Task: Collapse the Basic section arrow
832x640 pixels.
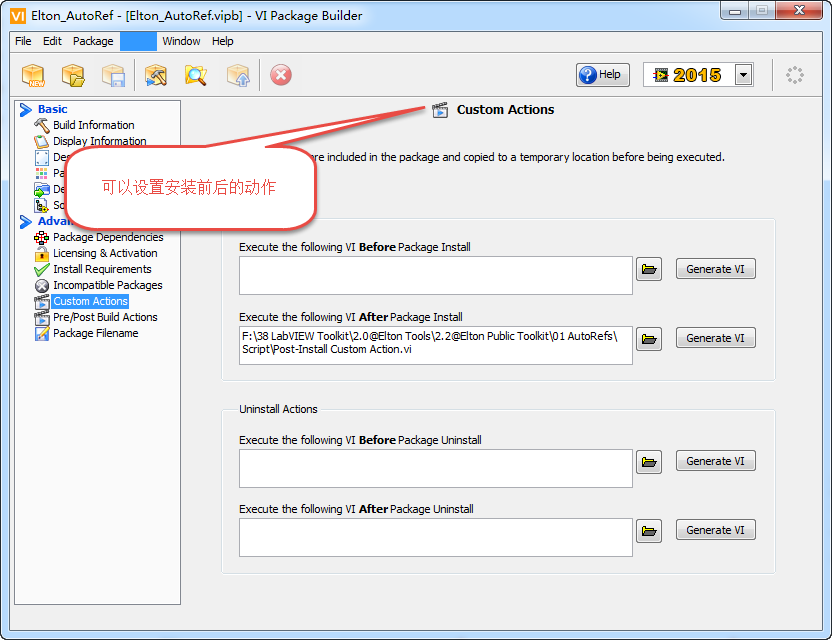Action: [x=25, y=109]
